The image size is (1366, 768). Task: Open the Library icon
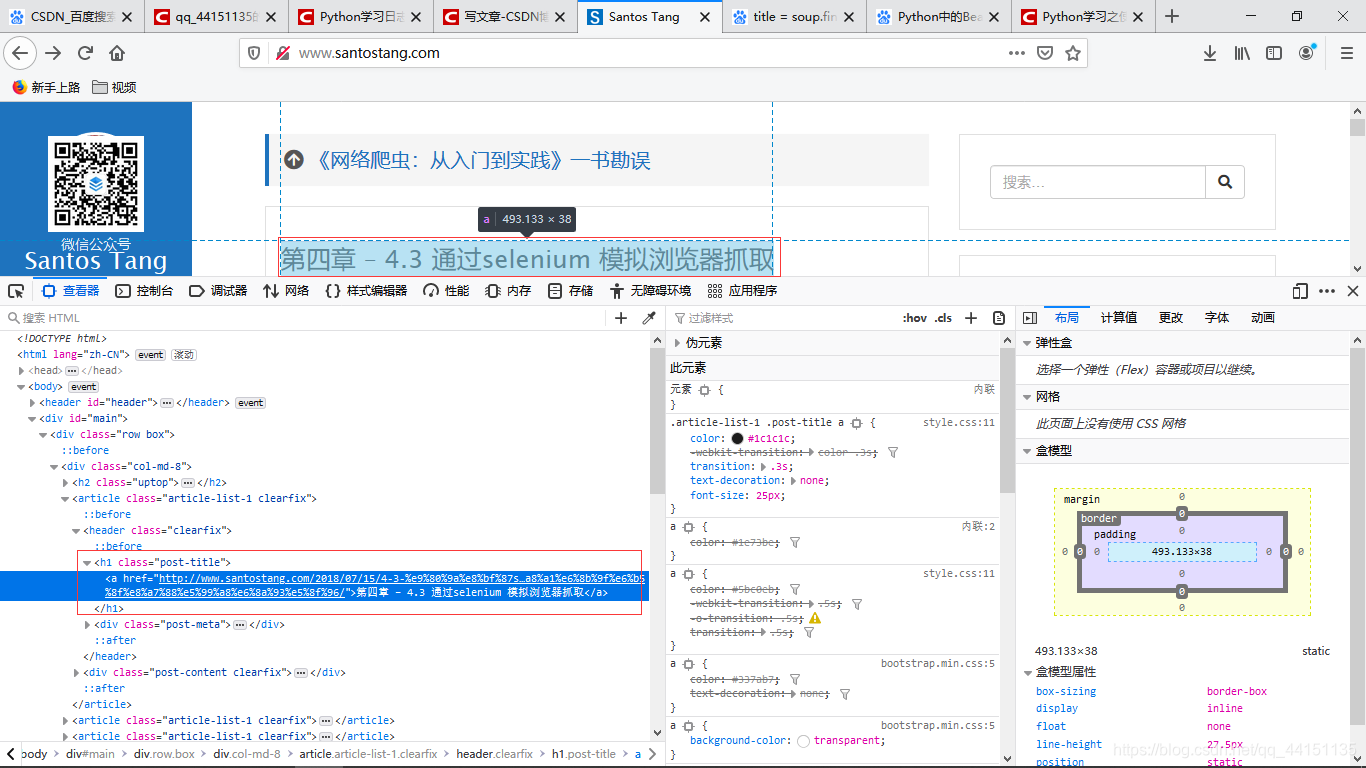tap(1242, 53)
